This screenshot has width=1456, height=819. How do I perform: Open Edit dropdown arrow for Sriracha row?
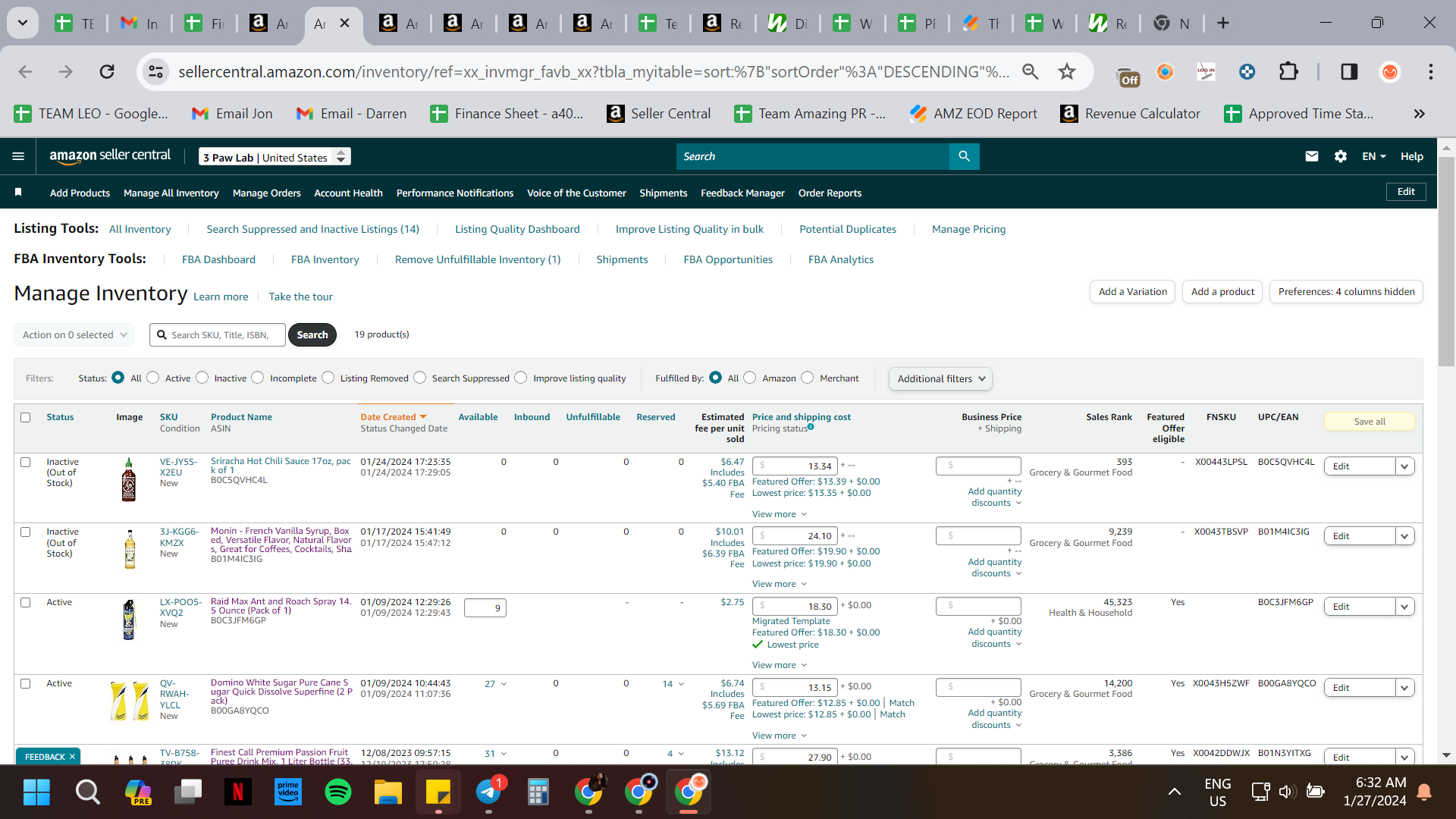pos(1405,466)
